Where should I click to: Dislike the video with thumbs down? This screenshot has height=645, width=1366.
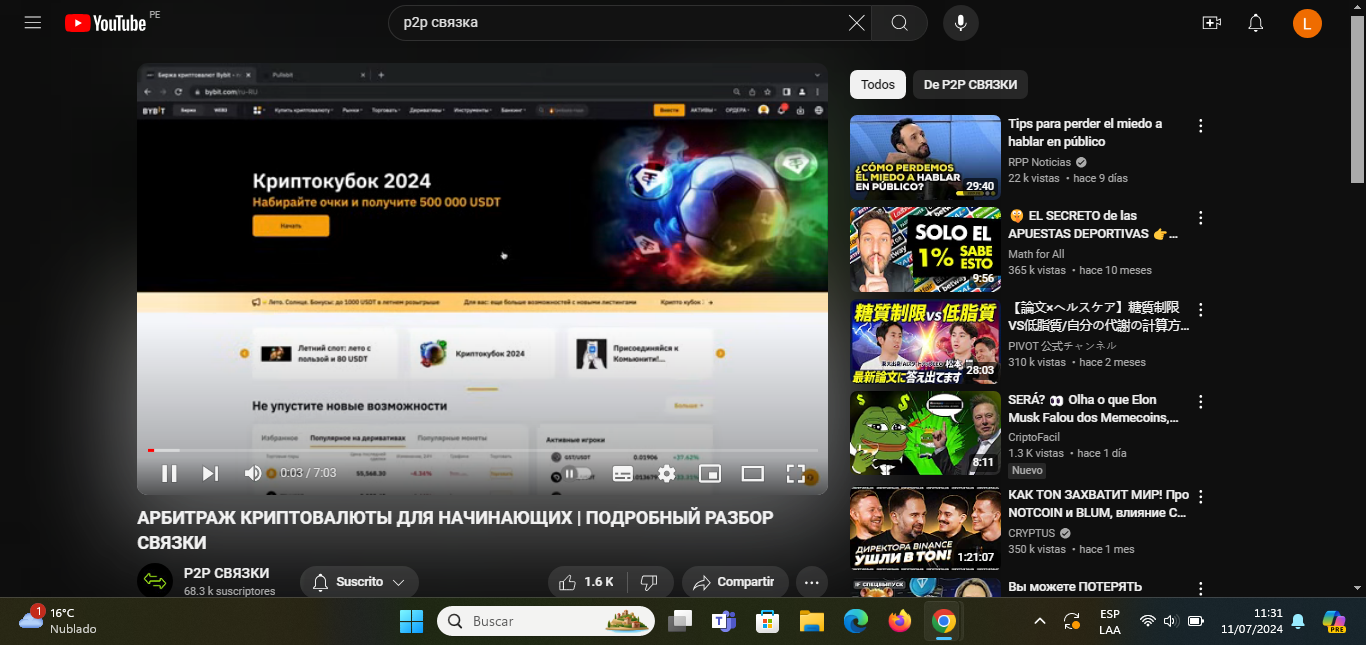click(650, 582)
